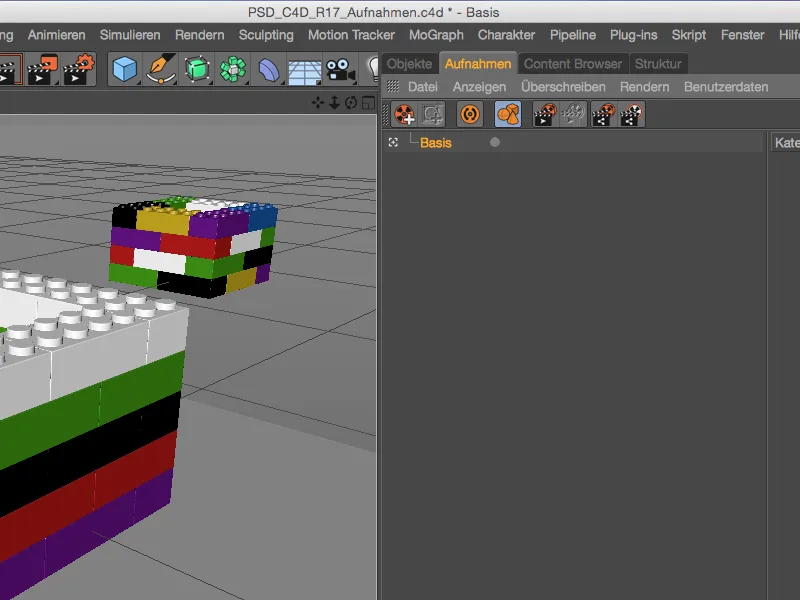
Task: Activate the marker circle next to Basis
Action: (494, 142)
